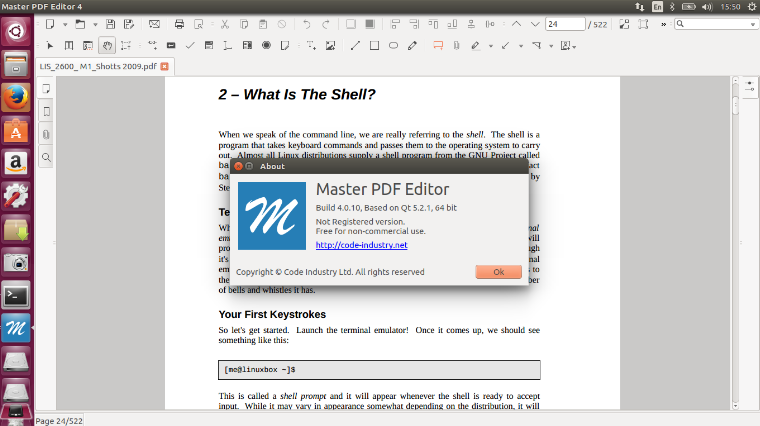Screen dimensions: 760x426
Task: Click the 'Your First Keystrokes' heading
Action: [x=272, y=315]
